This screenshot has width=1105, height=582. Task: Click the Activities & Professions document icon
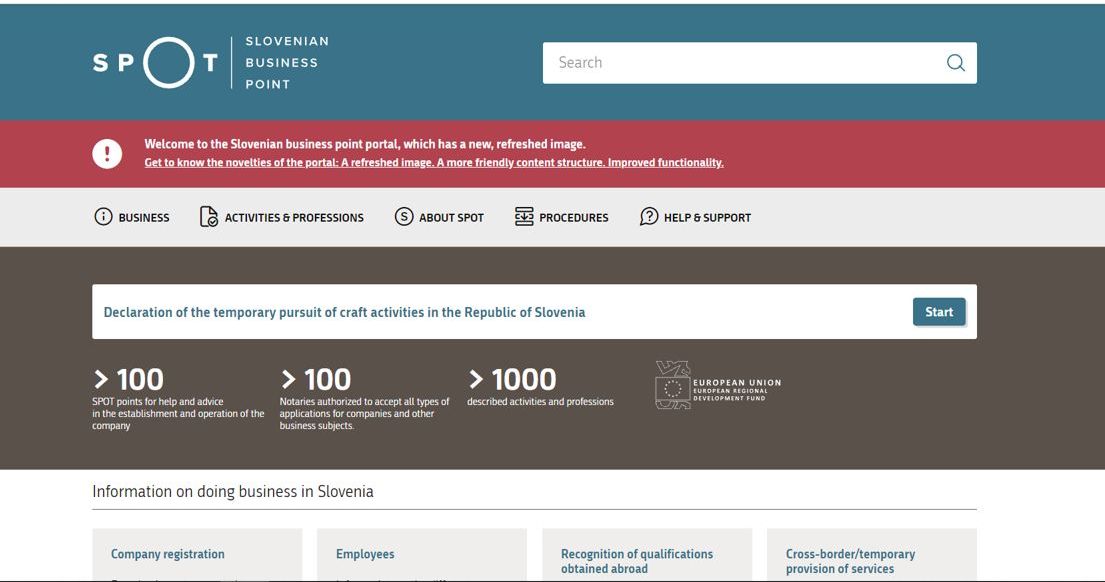[x=209, y=217]
